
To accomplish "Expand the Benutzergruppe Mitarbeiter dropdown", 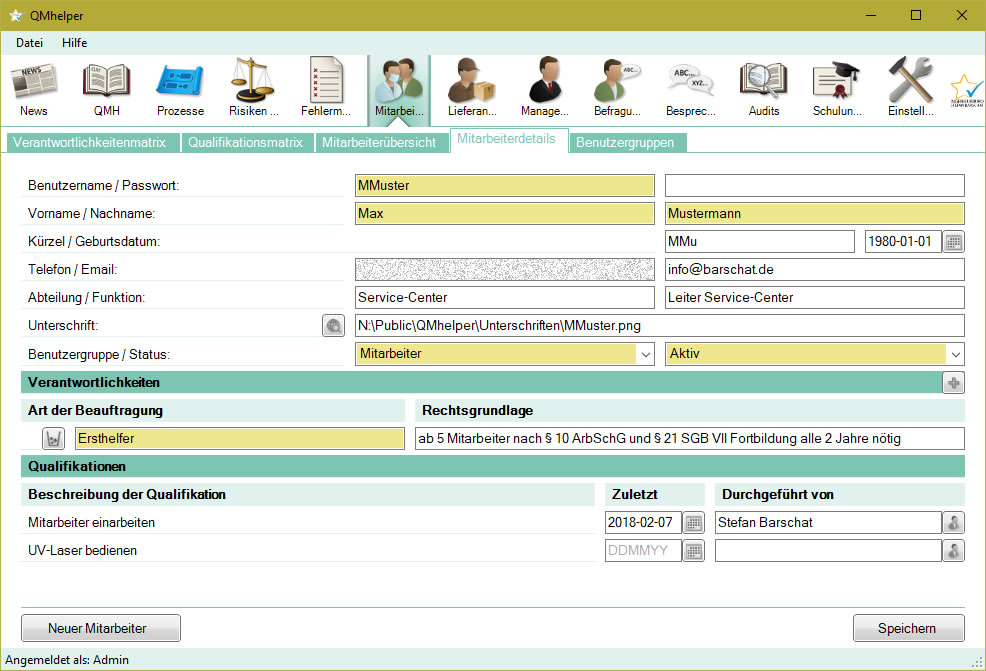I will point(644,354).
